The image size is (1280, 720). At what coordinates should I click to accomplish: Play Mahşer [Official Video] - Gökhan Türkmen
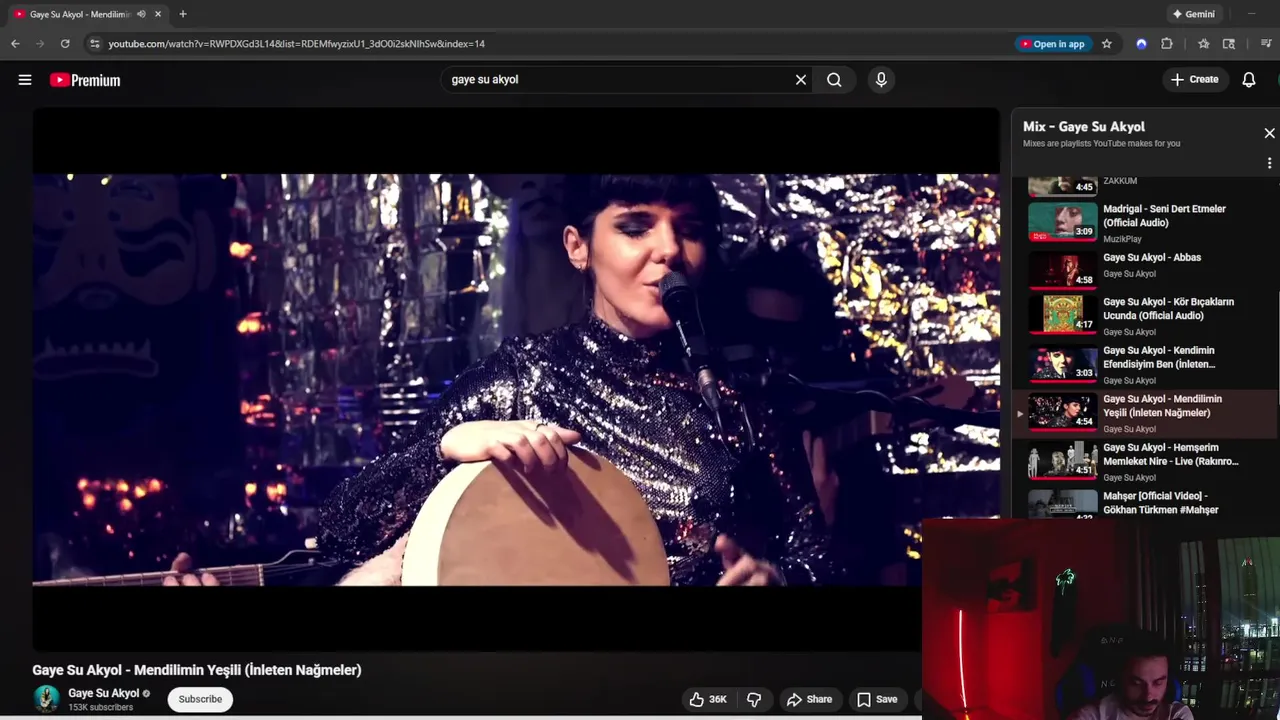click(1160, 503)
